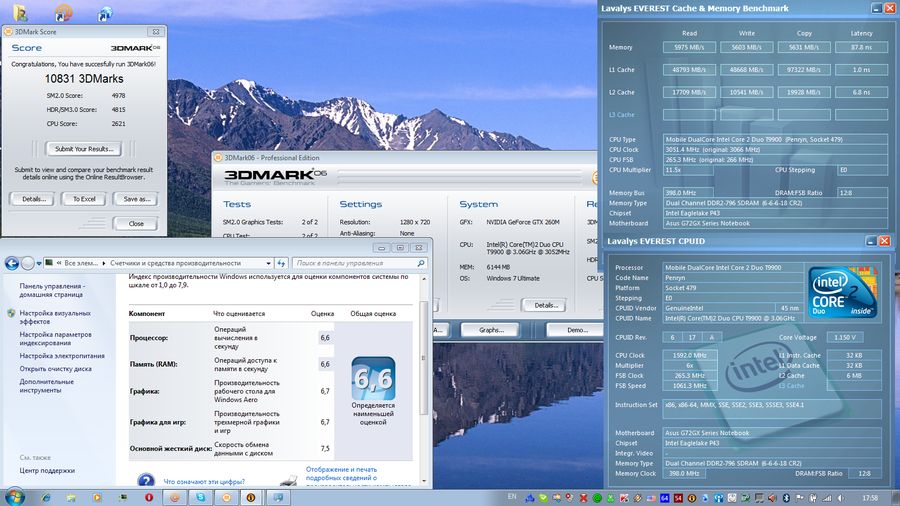Expand arrow after 'Все элем...' breadcrumb
The image size is (900, 506).
point(103,263)
